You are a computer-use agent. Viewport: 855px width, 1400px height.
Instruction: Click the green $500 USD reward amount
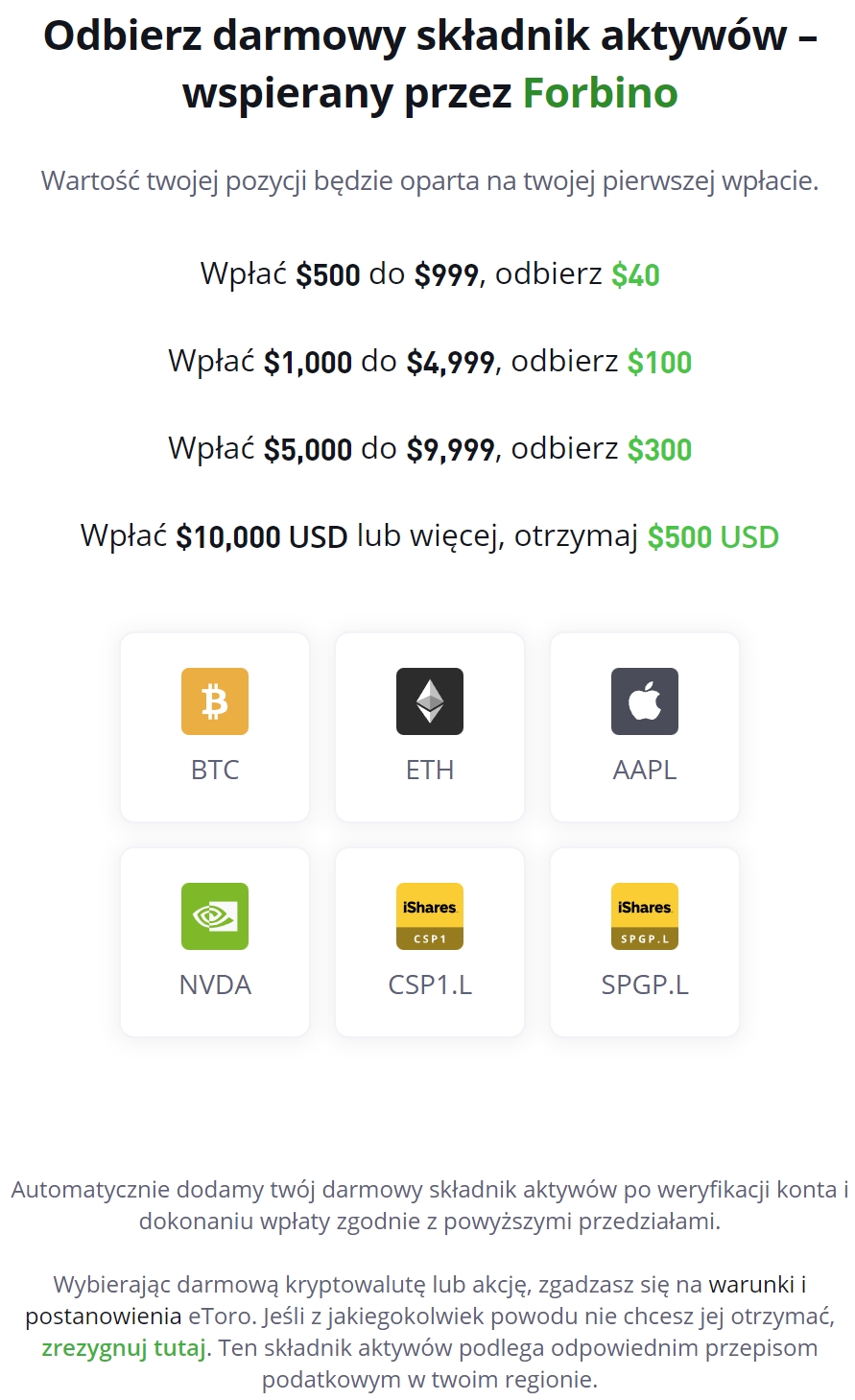tap(712, 537)
